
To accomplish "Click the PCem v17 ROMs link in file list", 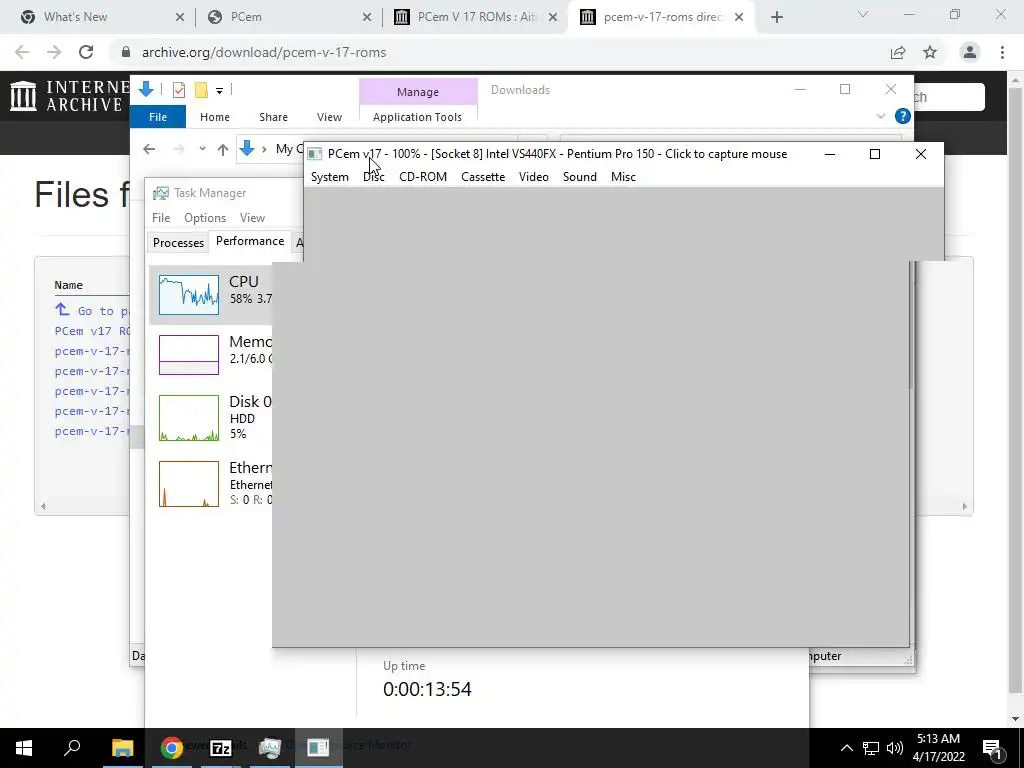I will click(x=92, y=331).
